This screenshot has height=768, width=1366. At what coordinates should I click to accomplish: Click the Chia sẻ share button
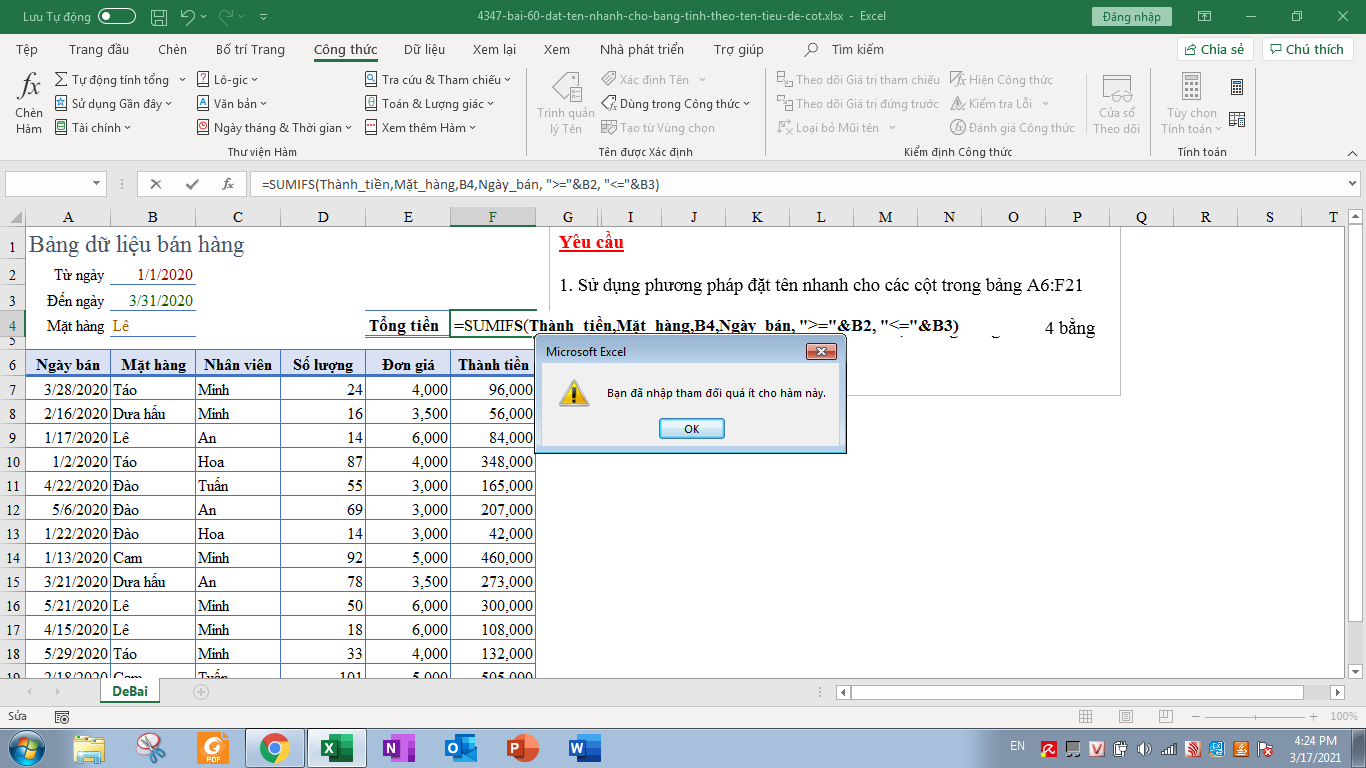pos(1215,50)
